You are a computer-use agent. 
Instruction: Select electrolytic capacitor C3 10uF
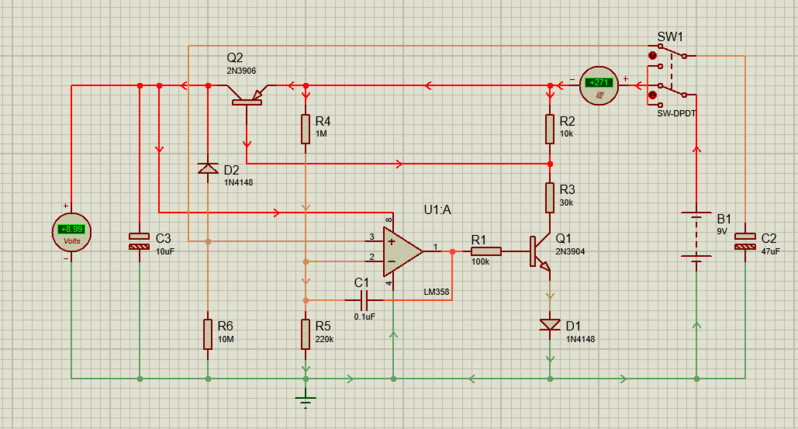[x=139, y=241]
